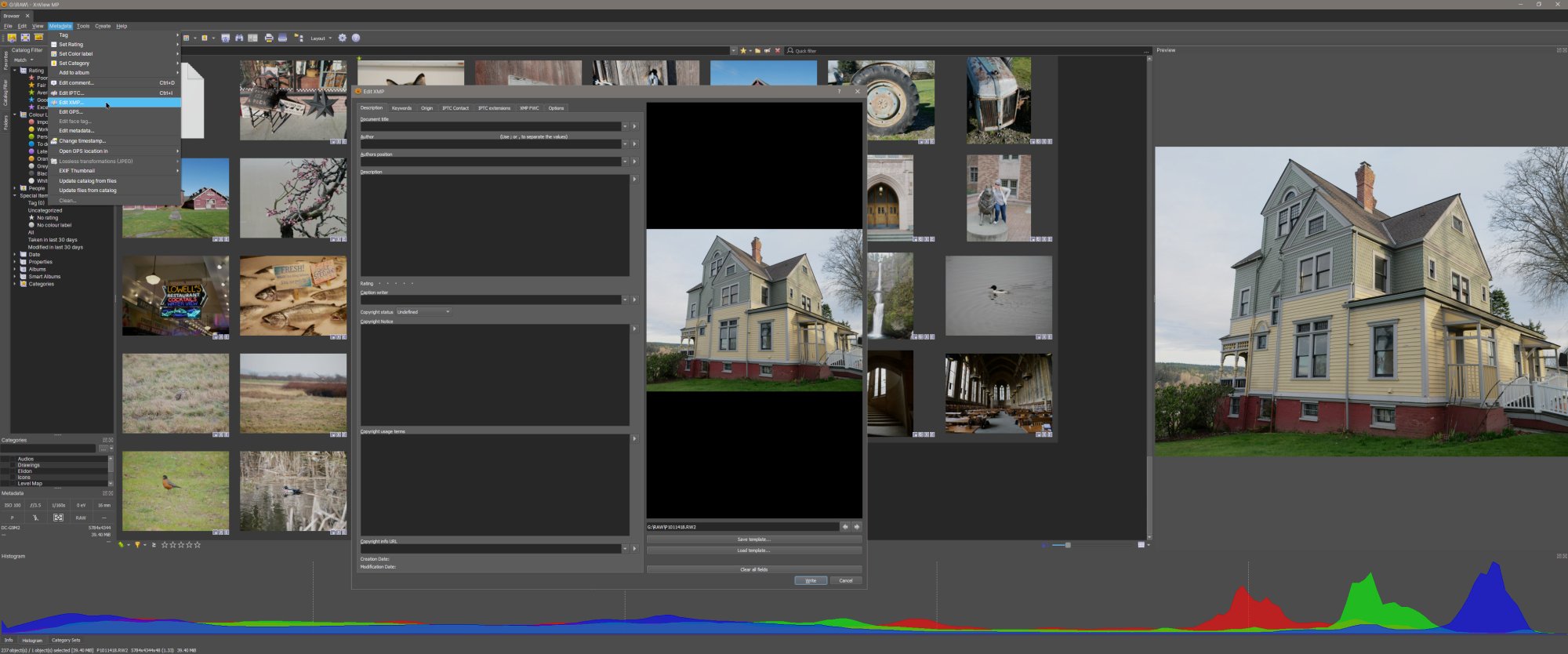Viewport: 1568px width, 654px height.
Task: Click the Cancel button in Edit XMP
Action: pos(846,580)
